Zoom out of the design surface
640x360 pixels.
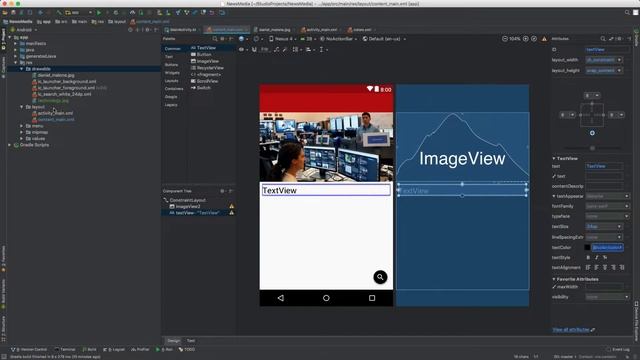click(x=505, y=39)
